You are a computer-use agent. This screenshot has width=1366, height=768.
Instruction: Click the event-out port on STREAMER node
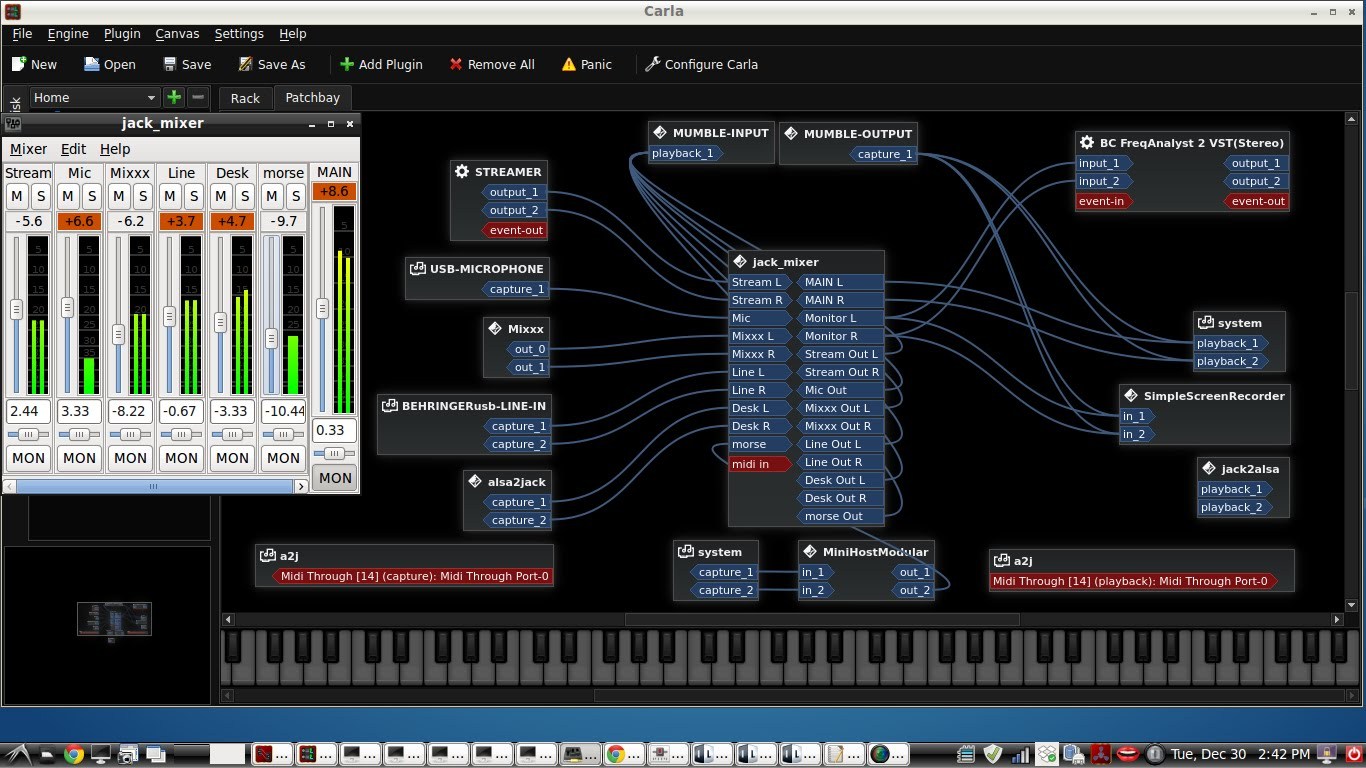point(514,230)
